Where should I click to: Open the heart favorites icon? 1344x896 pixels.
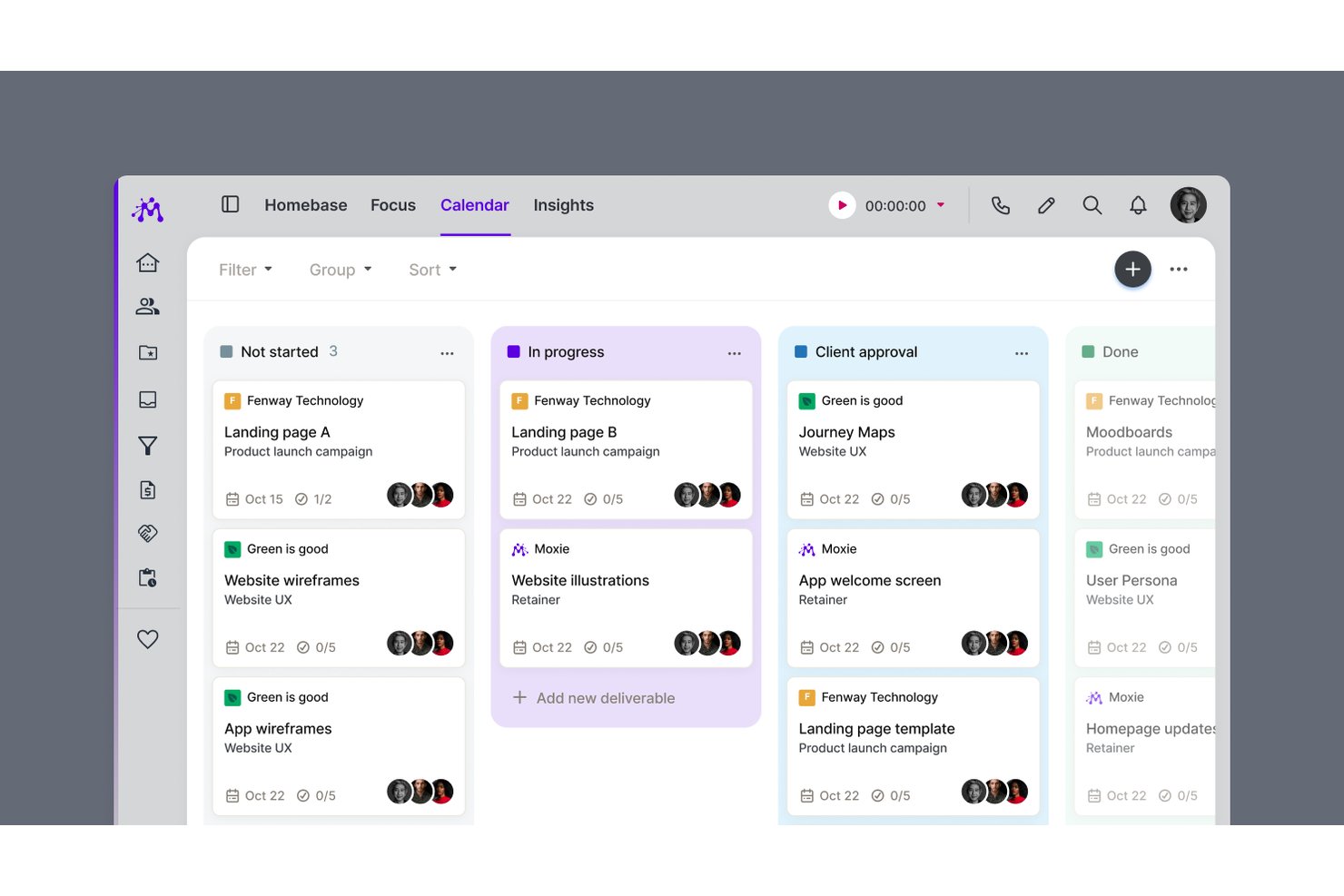point(148,639)
